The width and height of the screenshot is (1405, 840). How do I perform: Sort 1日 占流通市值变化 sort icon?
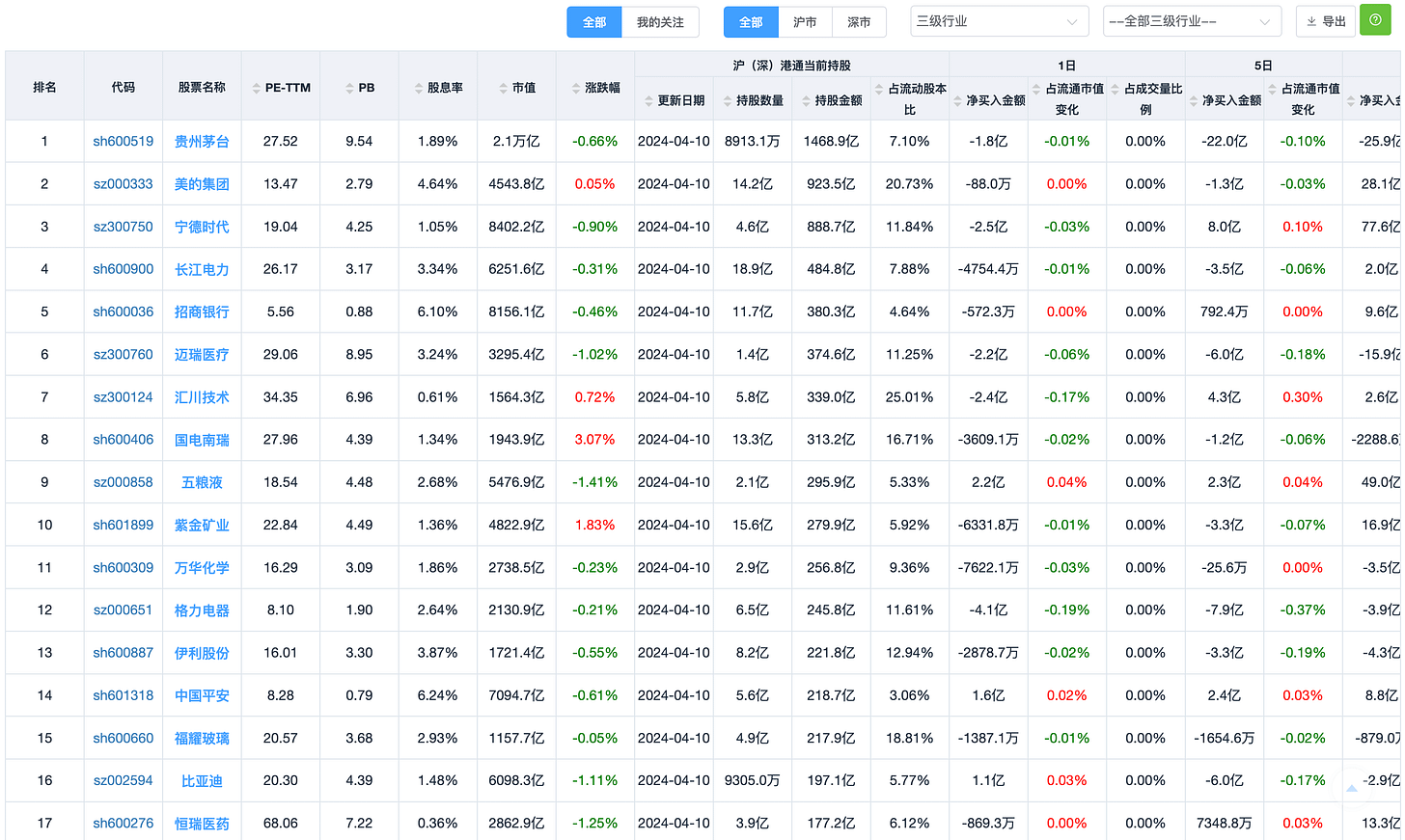click(x=1036, y=89)
